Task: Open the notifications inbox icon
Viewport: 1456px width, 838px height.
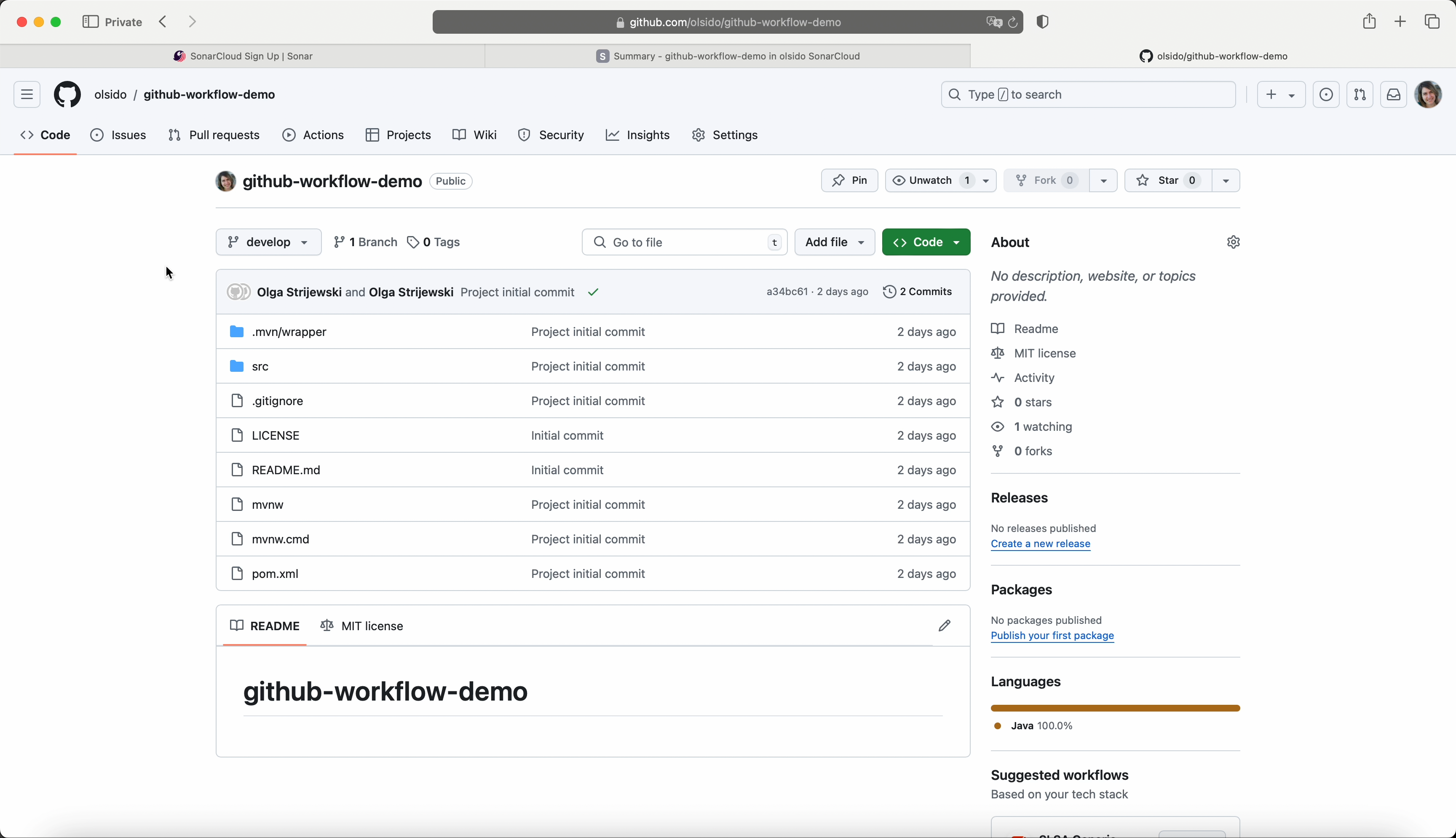Action: point(1393,94)
